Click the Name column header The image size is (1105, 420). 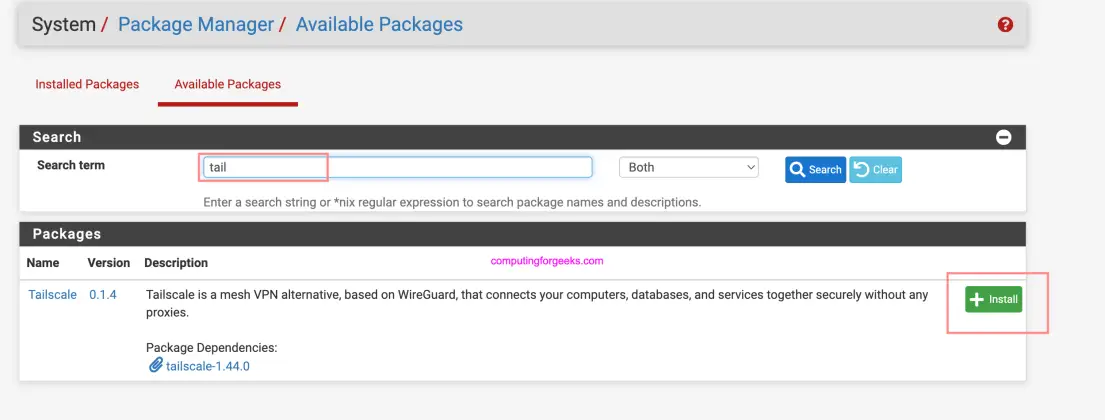click(x=43, y=263)
